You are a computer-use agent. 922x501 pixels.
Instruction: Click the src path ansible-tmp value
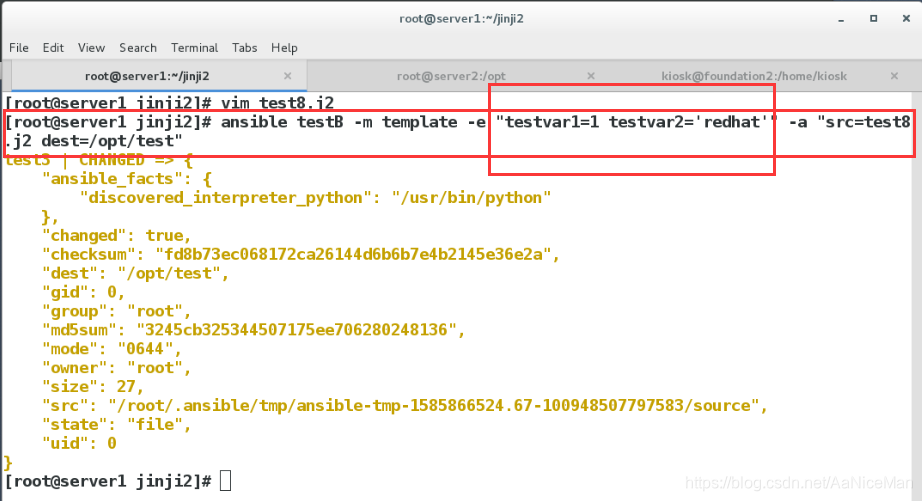(433, 406)
